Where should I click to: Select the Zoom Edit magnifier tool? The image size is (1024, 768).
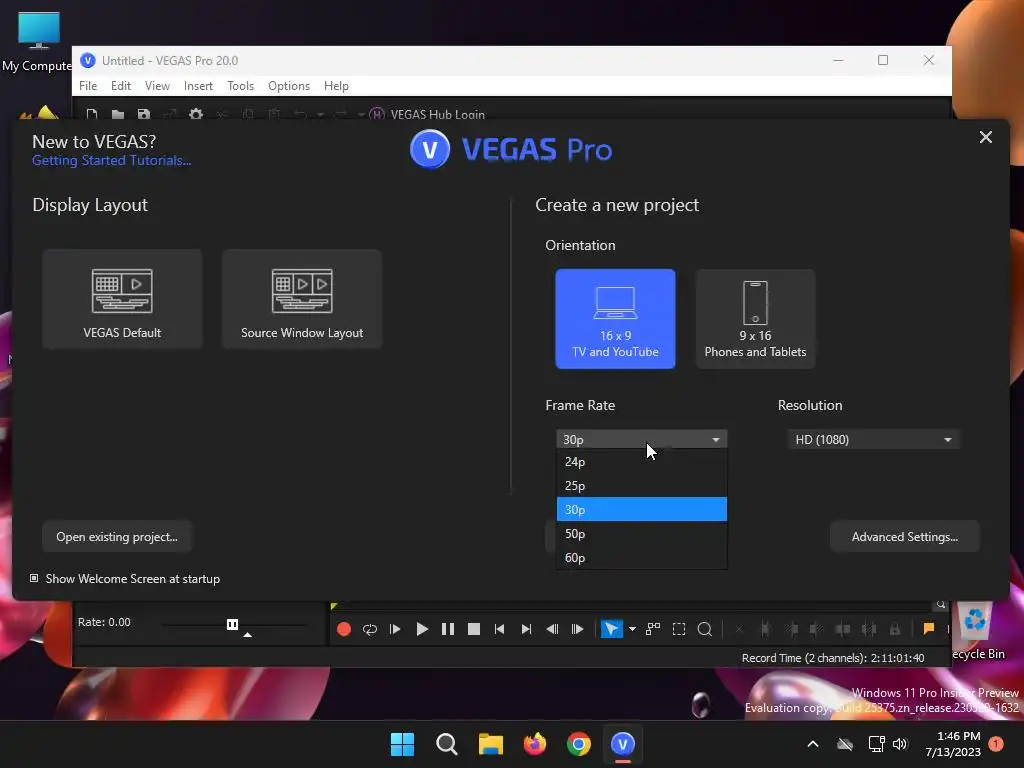705,629
